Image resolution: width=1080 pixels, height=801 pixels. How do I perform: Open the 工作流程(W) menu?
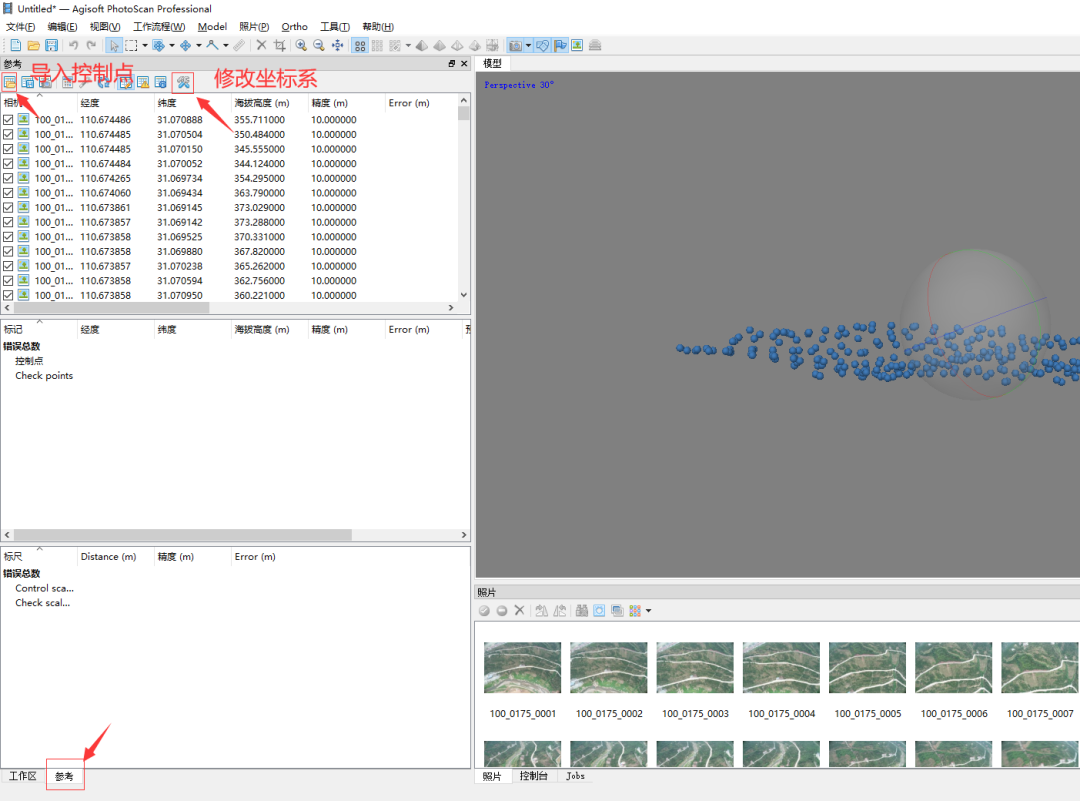[159, 26]
